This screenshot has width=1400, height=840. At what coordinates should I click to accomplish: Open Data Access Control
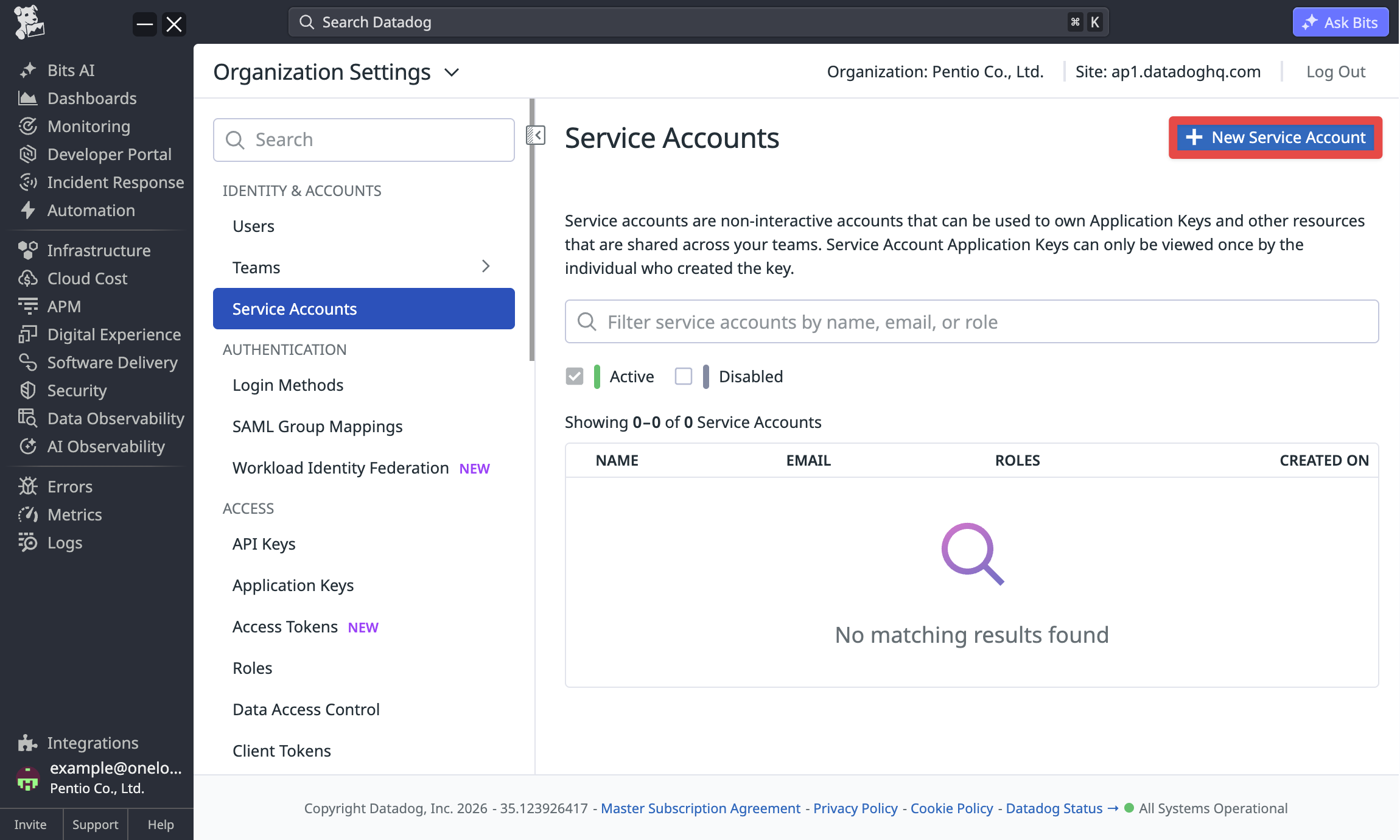pyautogui.click(x=364, y=710)
